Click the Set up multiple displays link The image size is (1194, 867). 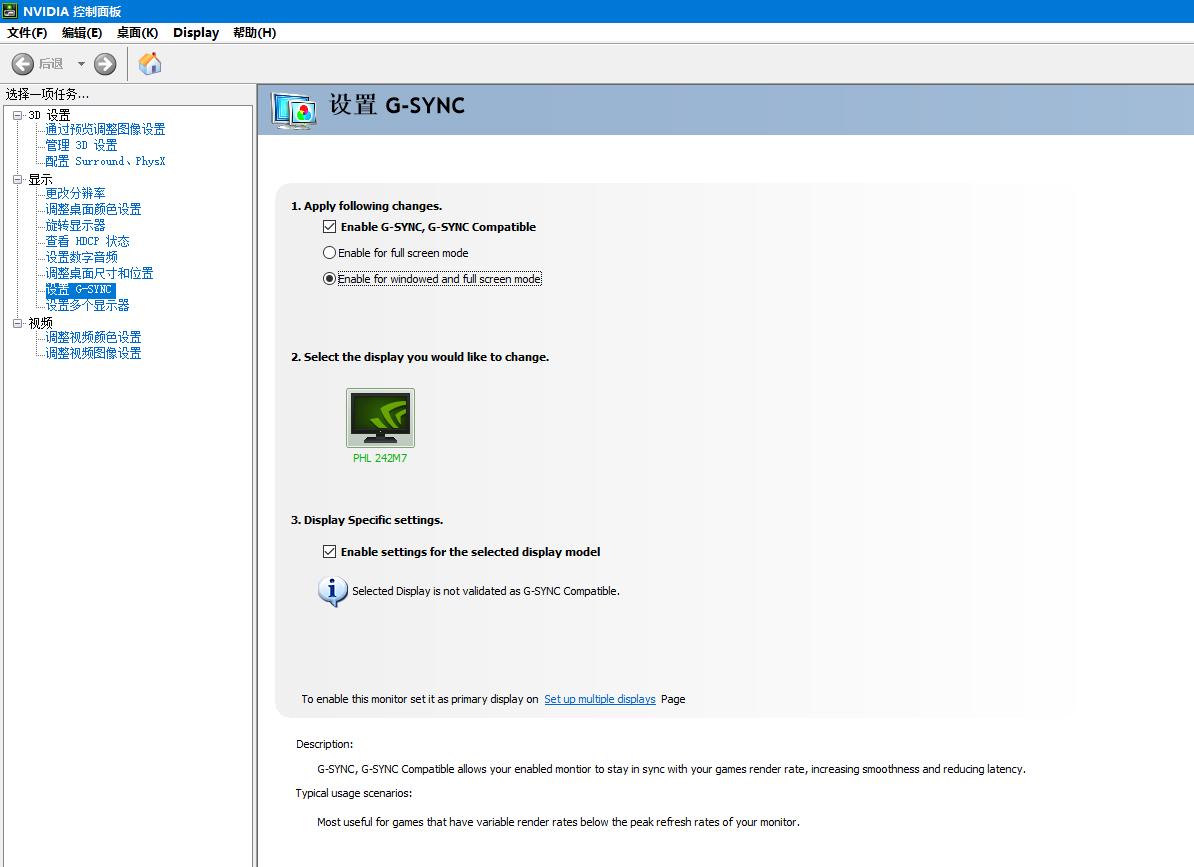(x=600, y=699)
